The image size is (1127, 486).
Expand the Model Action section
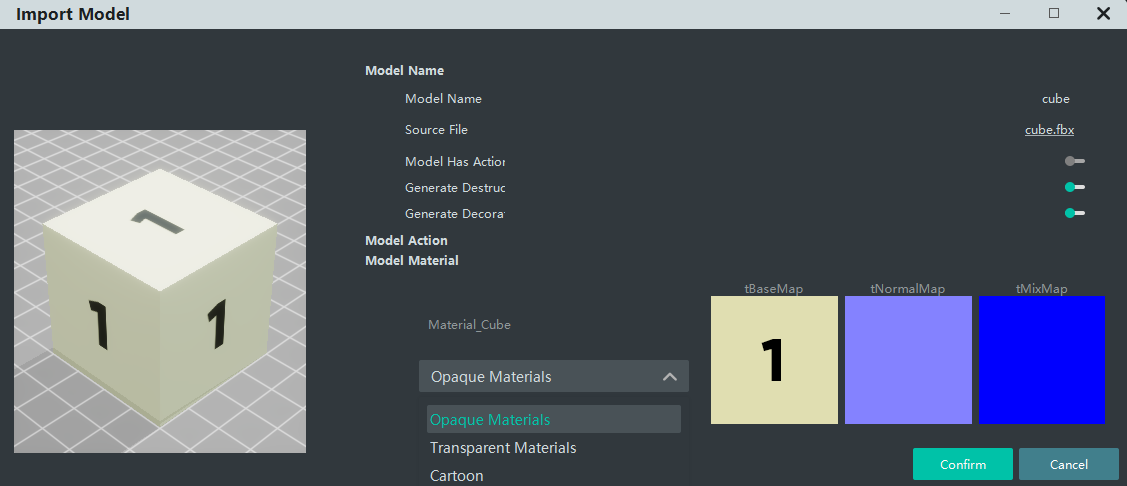pyautogui.click(x=406, y=241)
